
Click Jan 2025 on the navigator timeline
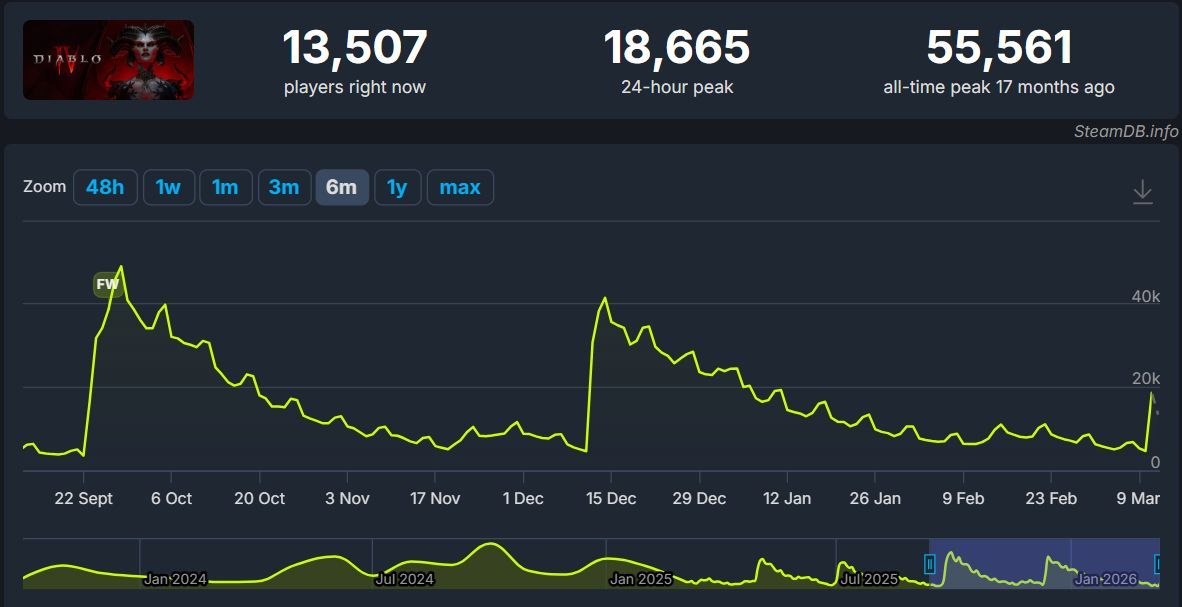point(641,579)
